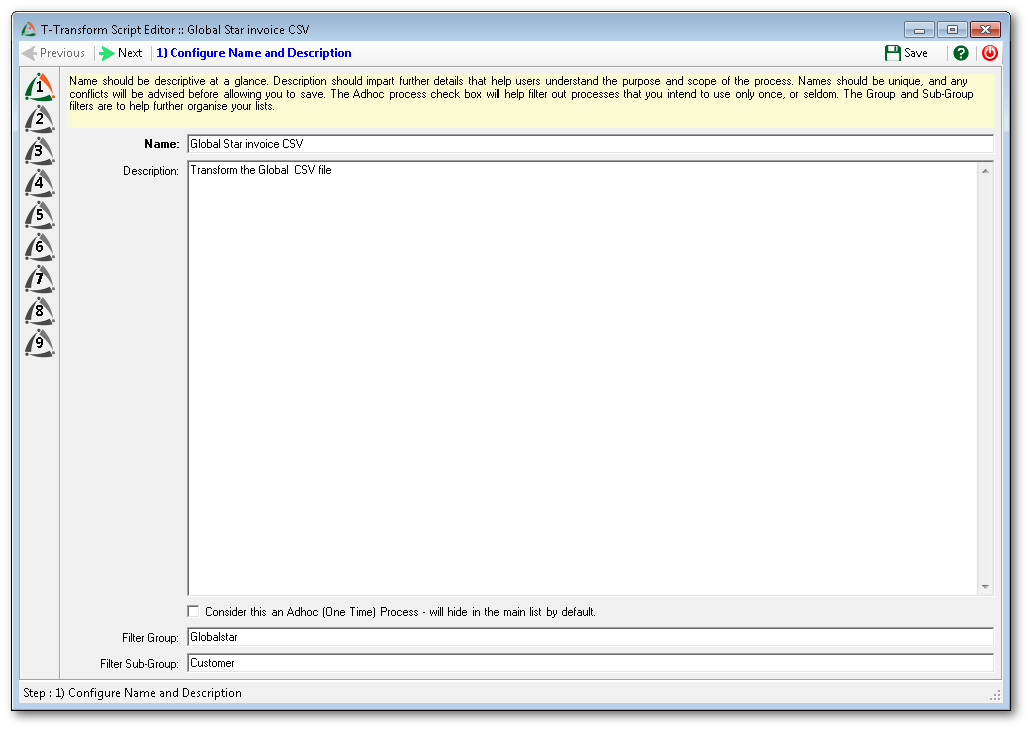Viewport: 1030px width, 730px height.
Task: Return to the Previous step
Action: pos(53,53)
